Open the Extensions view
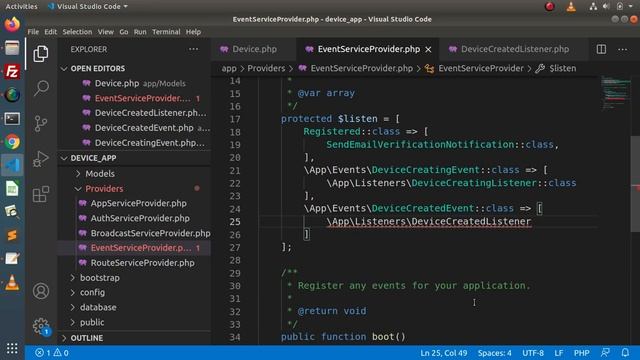The image size is (640, 360). pos(41,194)
